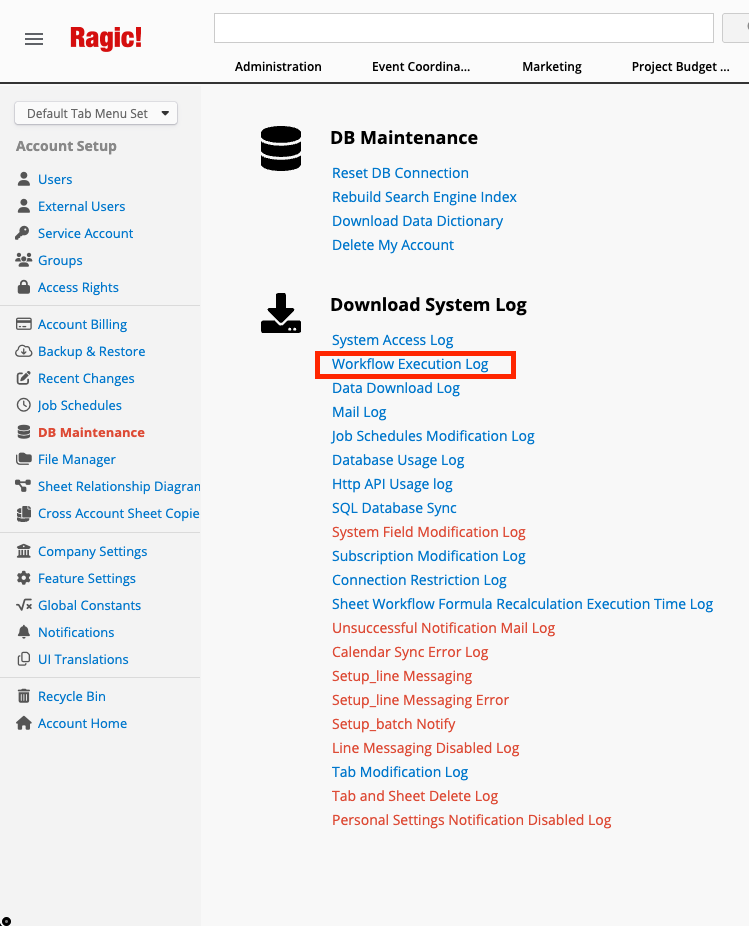The image size is (749, 926).
Task: Open the Default Tab Menu Set dropdown
Action: pos(95,113)
